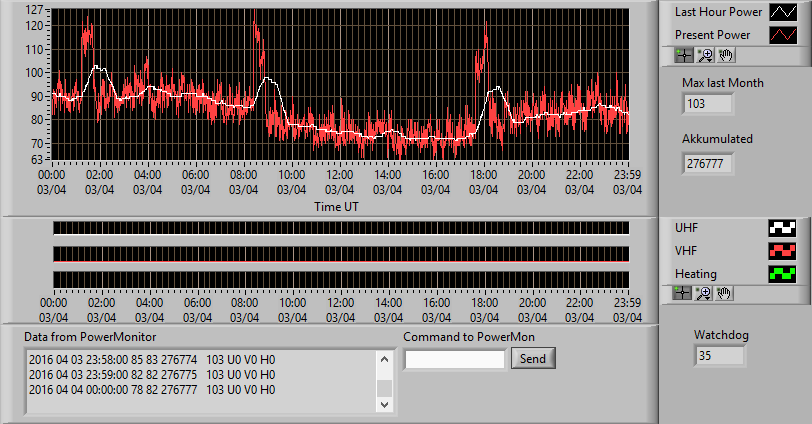
Task: Open the Last Hour Power plot legend icon
Action: pyautogui.click(x=783, y=12)
